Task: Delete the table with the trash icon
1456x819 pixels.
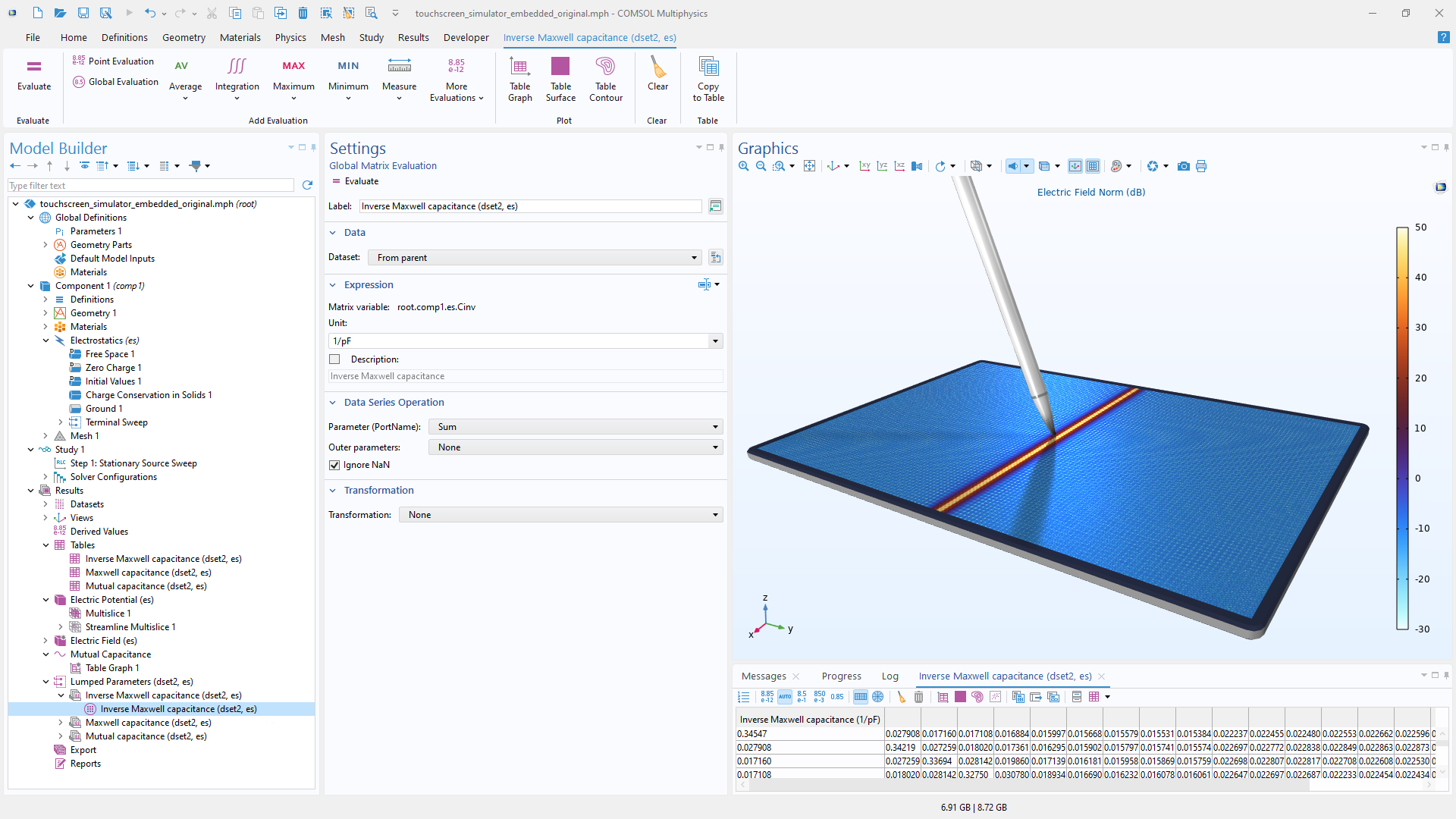Action: coord(918,697)
